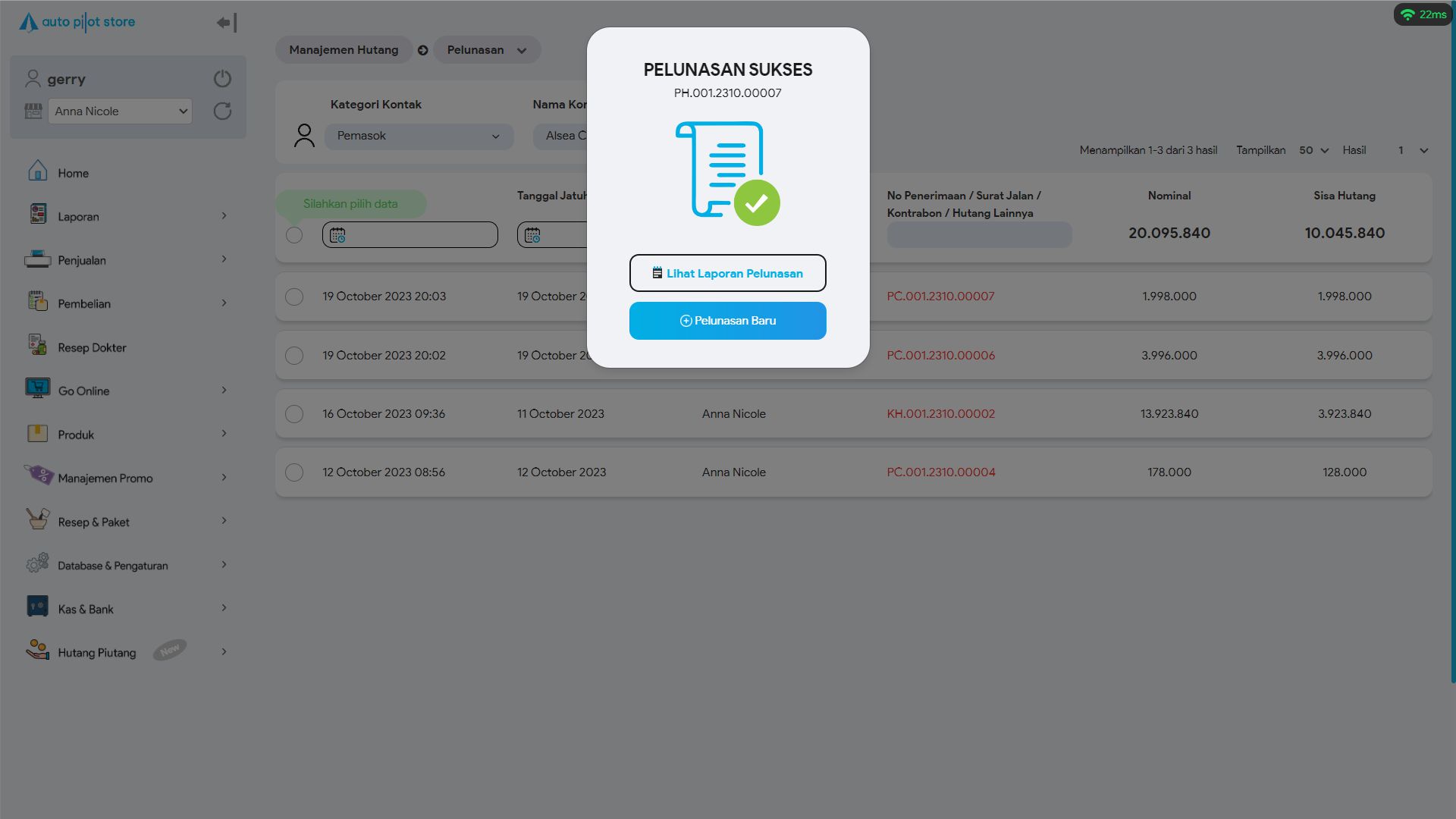This screenshot has height=819, width=1456.
Task: Select row KH.001.2310.00002 radio button
Action: 294,414
